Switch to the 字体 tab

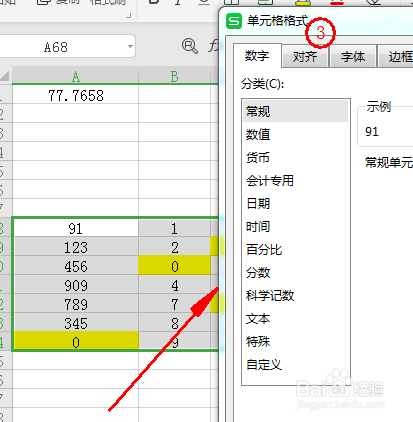click(353, 57)
